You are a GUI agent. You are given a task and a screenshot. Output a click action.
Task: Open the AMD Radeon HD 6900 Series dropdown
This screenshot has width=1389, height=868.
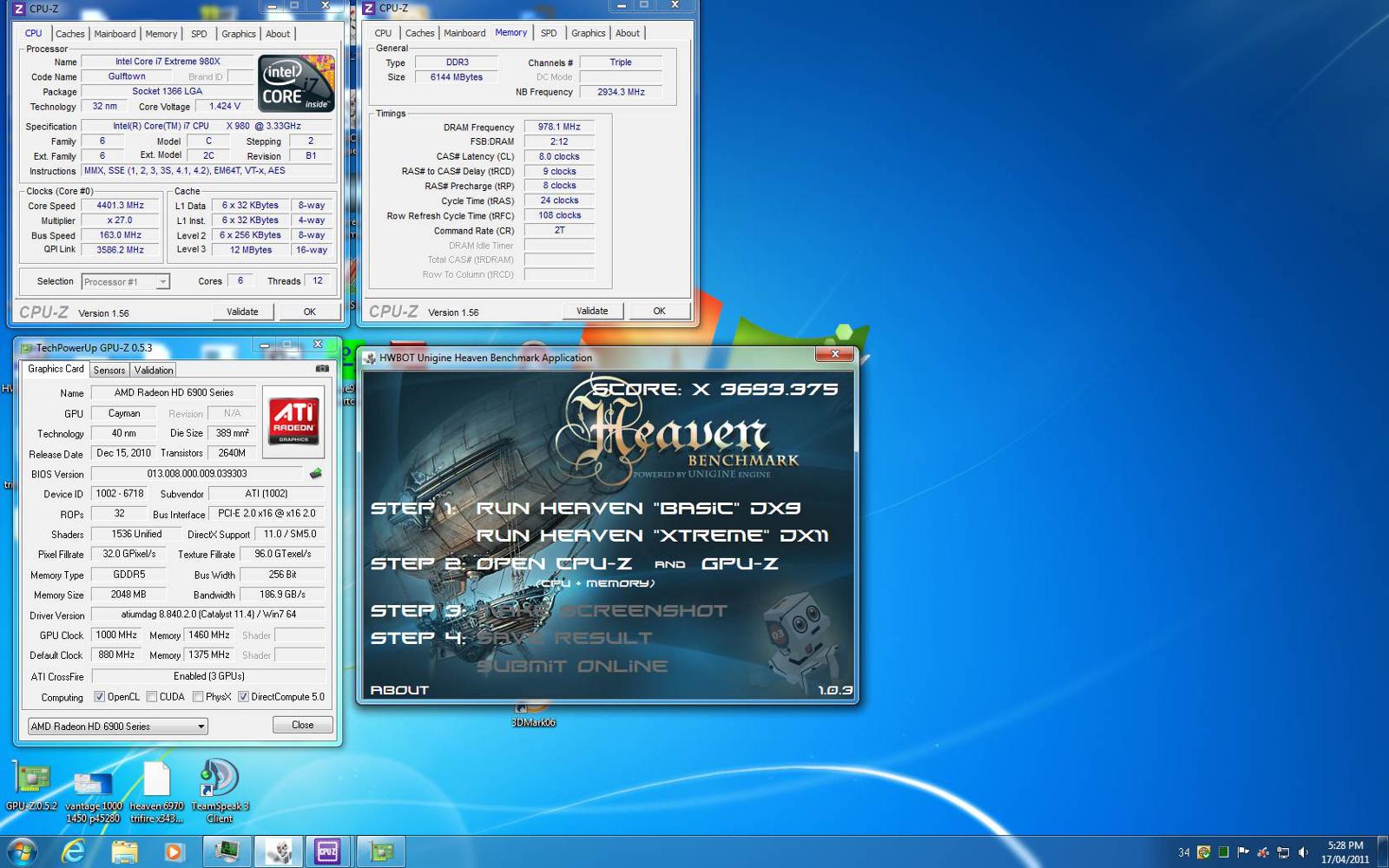click(118, 727)
